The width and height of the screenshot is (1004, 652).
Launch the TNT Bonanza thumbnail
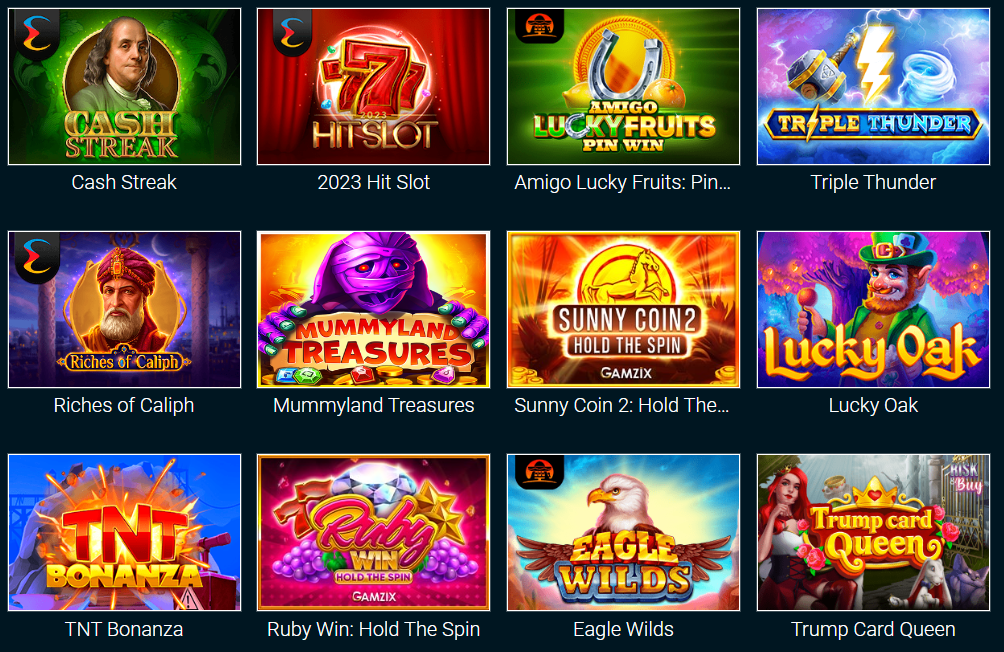[x=124, y=532]
